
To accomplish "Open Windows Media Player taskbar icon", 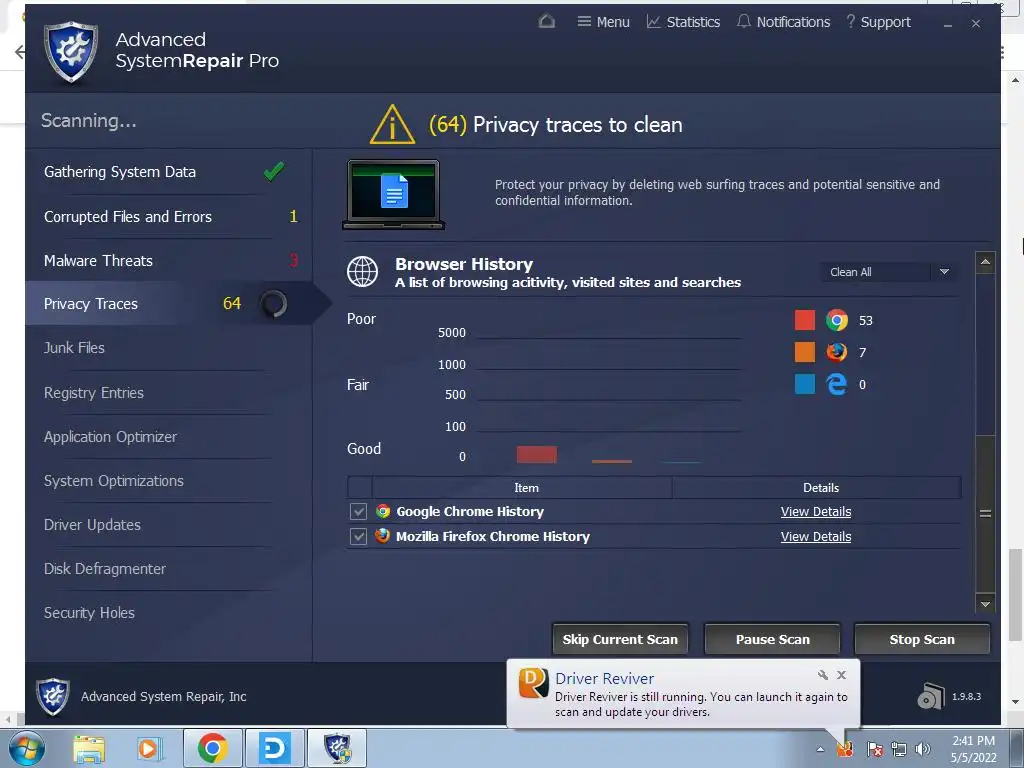I will point(148,748).
